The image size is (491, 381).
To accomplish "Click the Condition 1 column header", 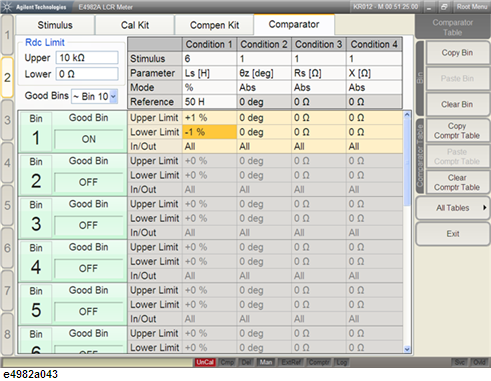I will point(209,44).
